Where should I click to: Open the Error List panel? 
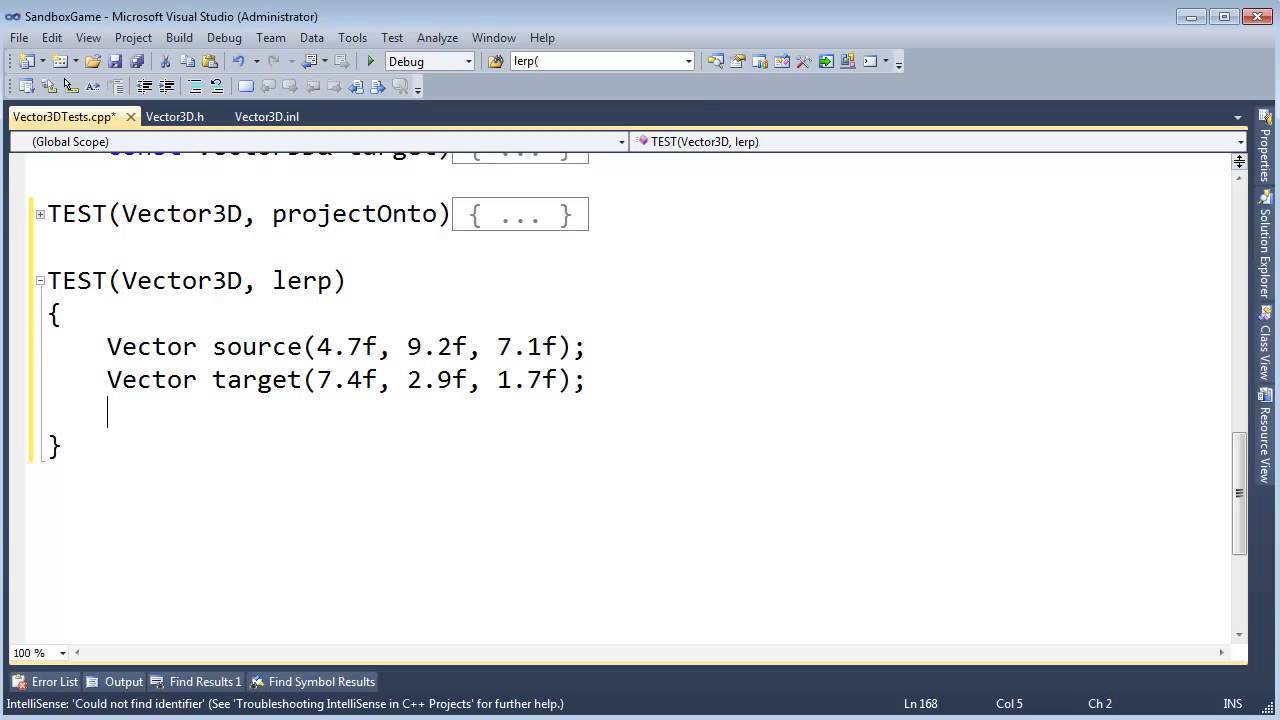click(45, 682)
